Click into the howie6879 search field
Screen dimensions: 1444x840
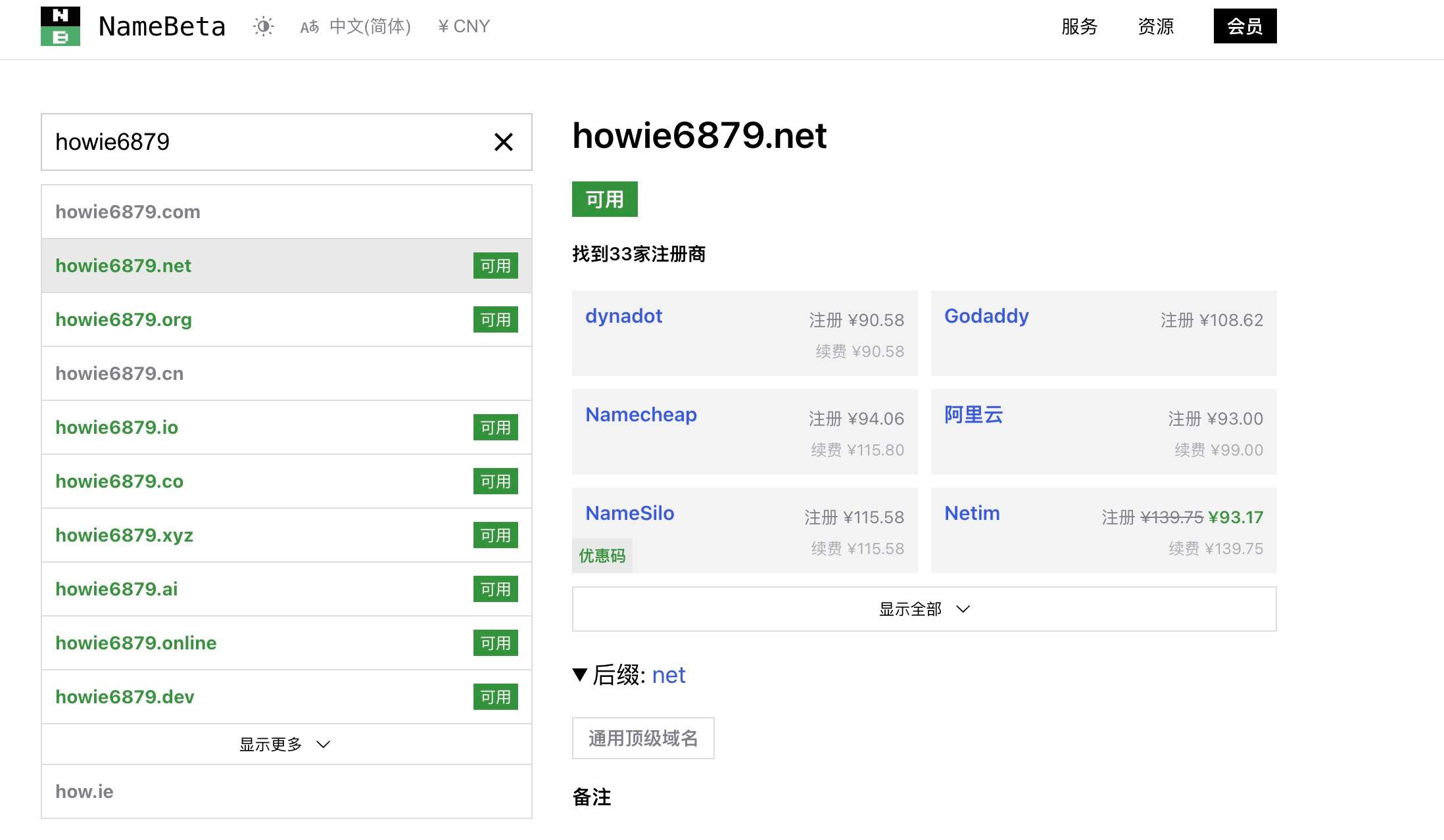(x=263, y=142)
